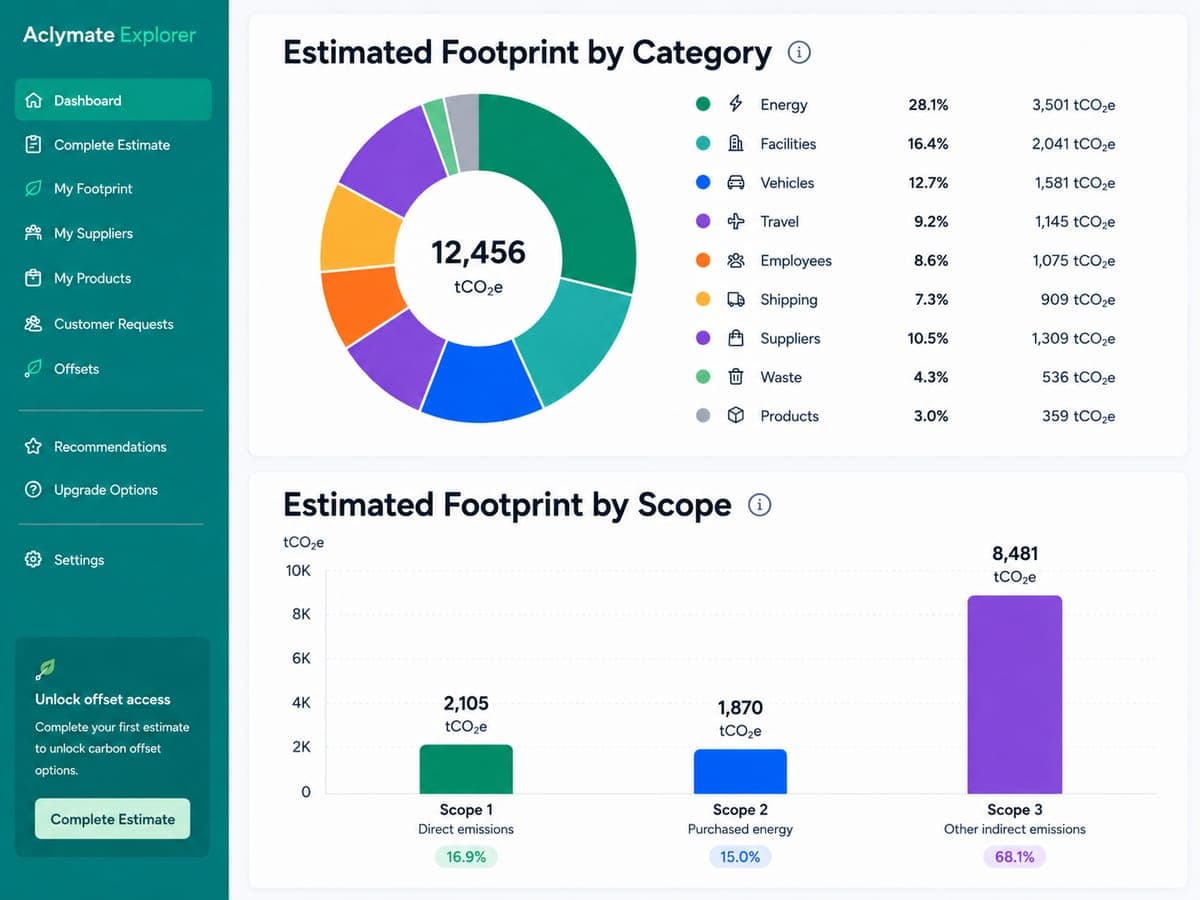
Task: Click info icon beside Footprint by Category
Action: (799, 53)
